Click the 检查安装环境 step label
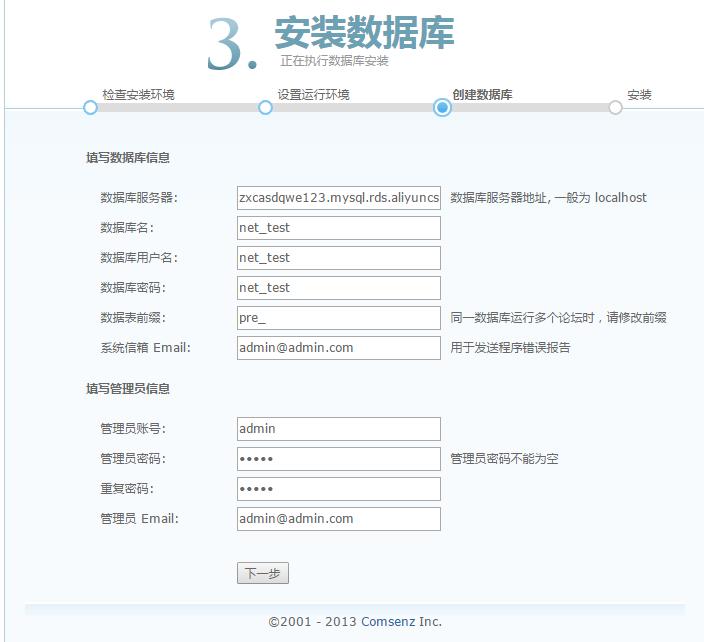704x642 pixels. tap(138, 95)
